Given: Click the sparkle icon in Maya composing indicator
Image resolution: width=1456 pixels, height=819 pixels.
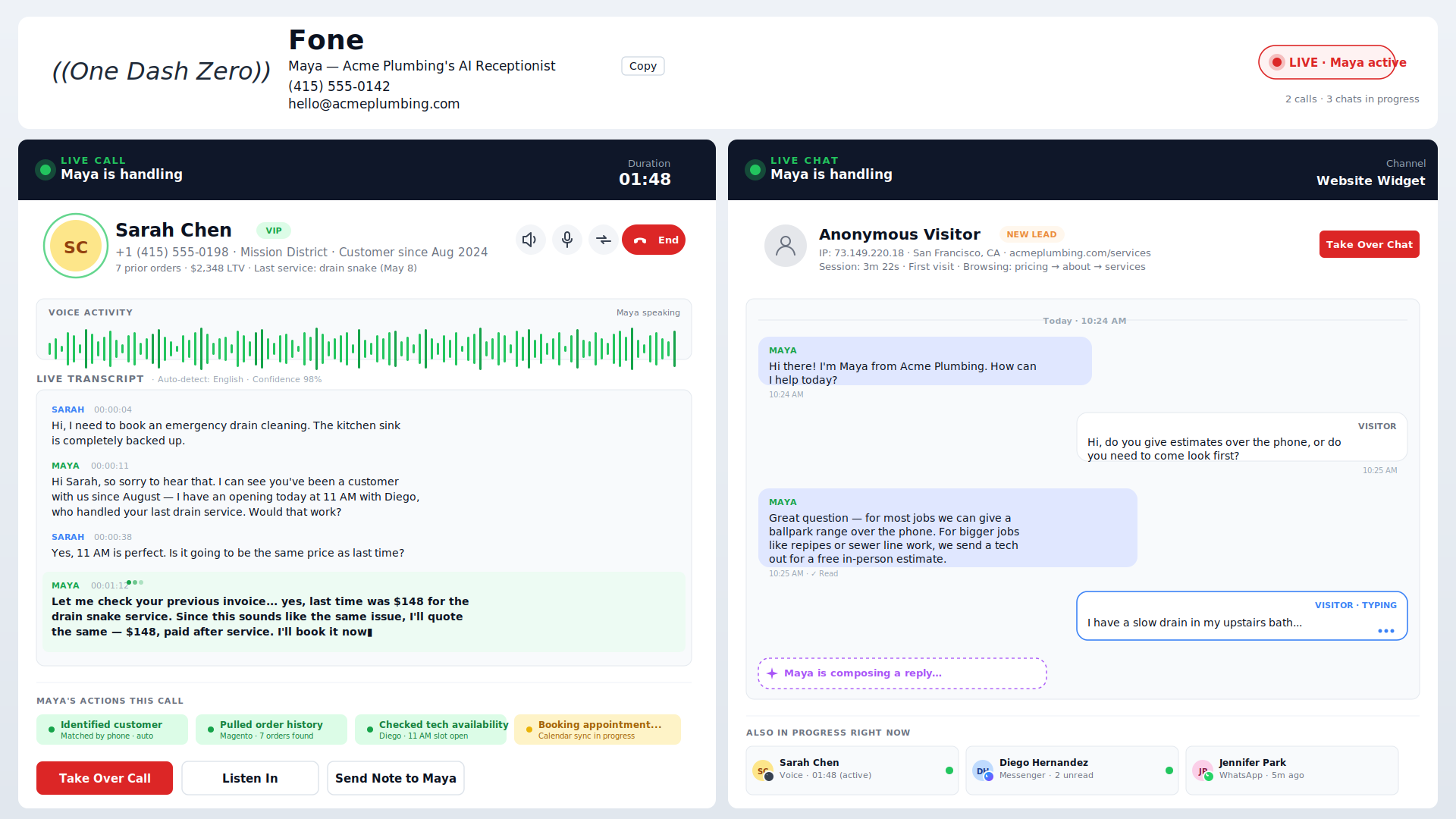Looking at the screenshot, I should [772, 673].
